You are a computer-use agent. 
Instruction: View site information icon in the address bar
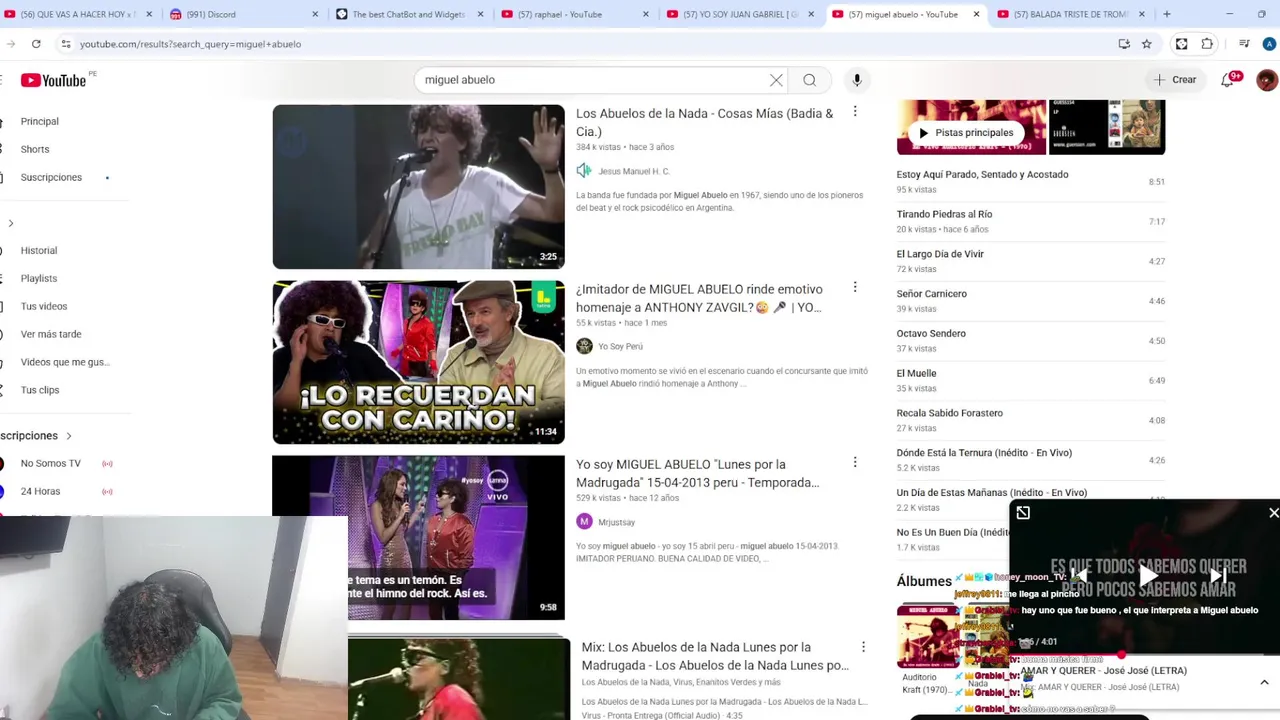click(66, 44)
